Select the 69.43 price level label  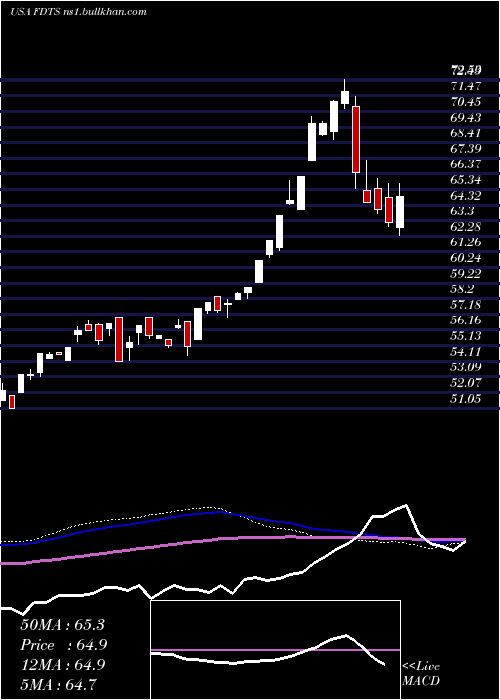point(466,117)
